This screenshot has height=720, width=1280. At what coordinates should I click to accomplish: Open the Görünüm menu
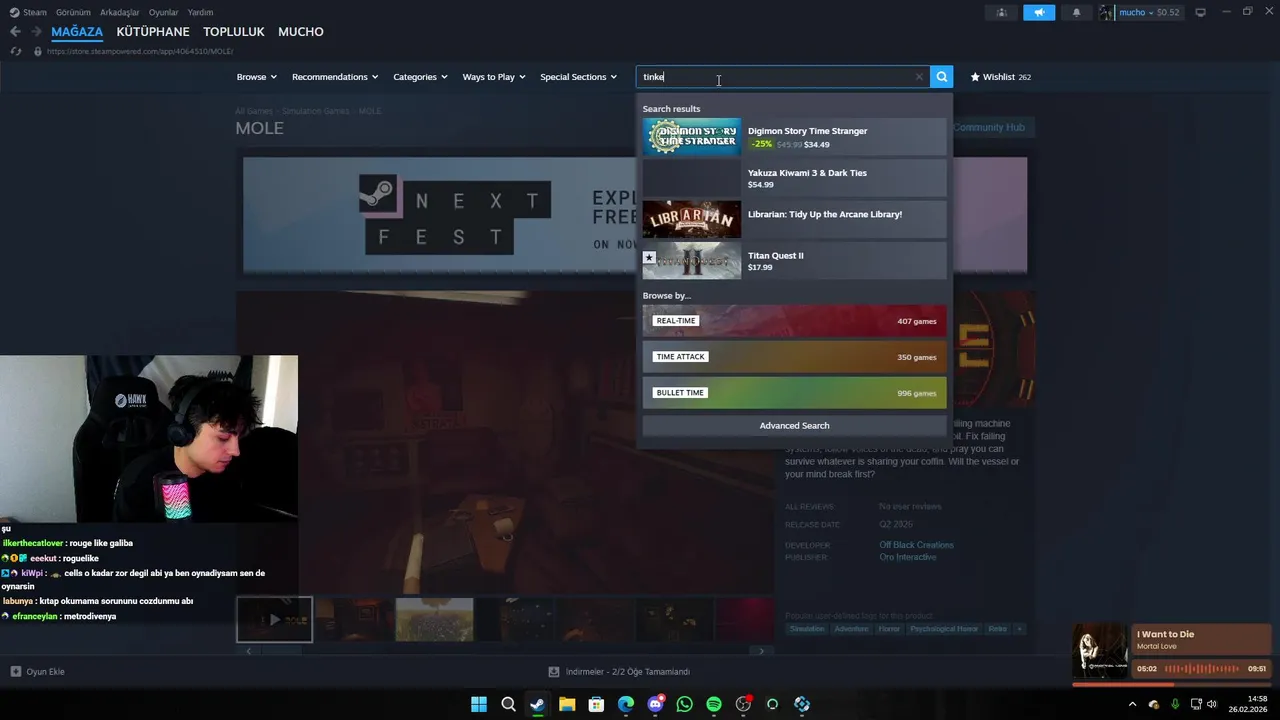73,12
